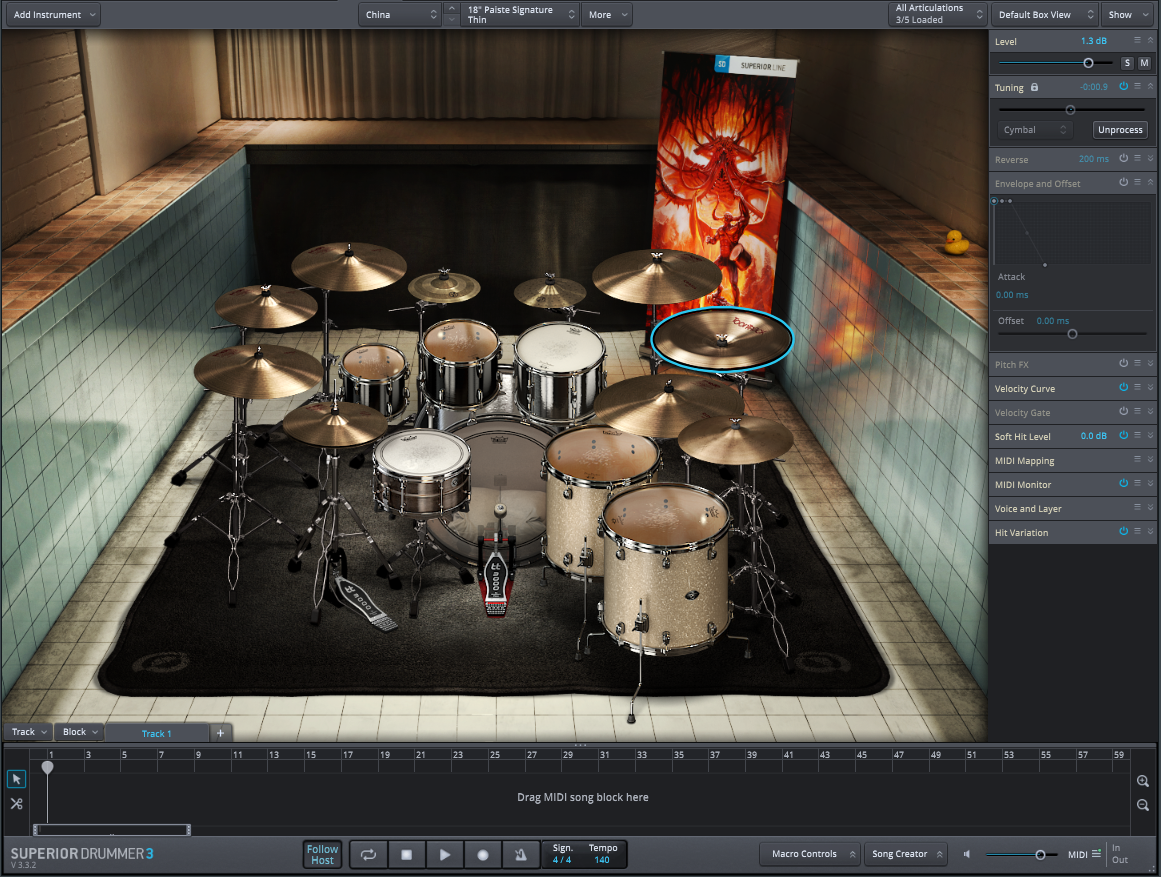This screenshot has width=1161, height=877.
Task: Add a new track with plus icon
Action: (x=220, y=733)
